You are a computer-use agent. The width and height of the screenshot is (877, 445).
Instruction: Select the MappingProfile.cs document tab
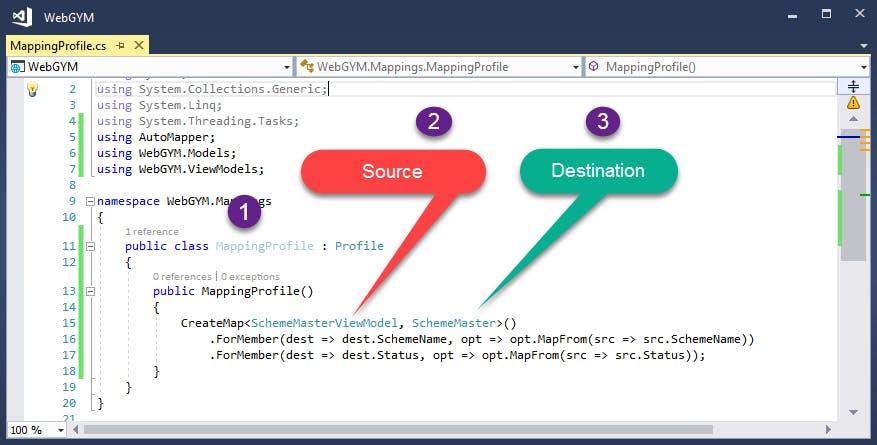58,46
